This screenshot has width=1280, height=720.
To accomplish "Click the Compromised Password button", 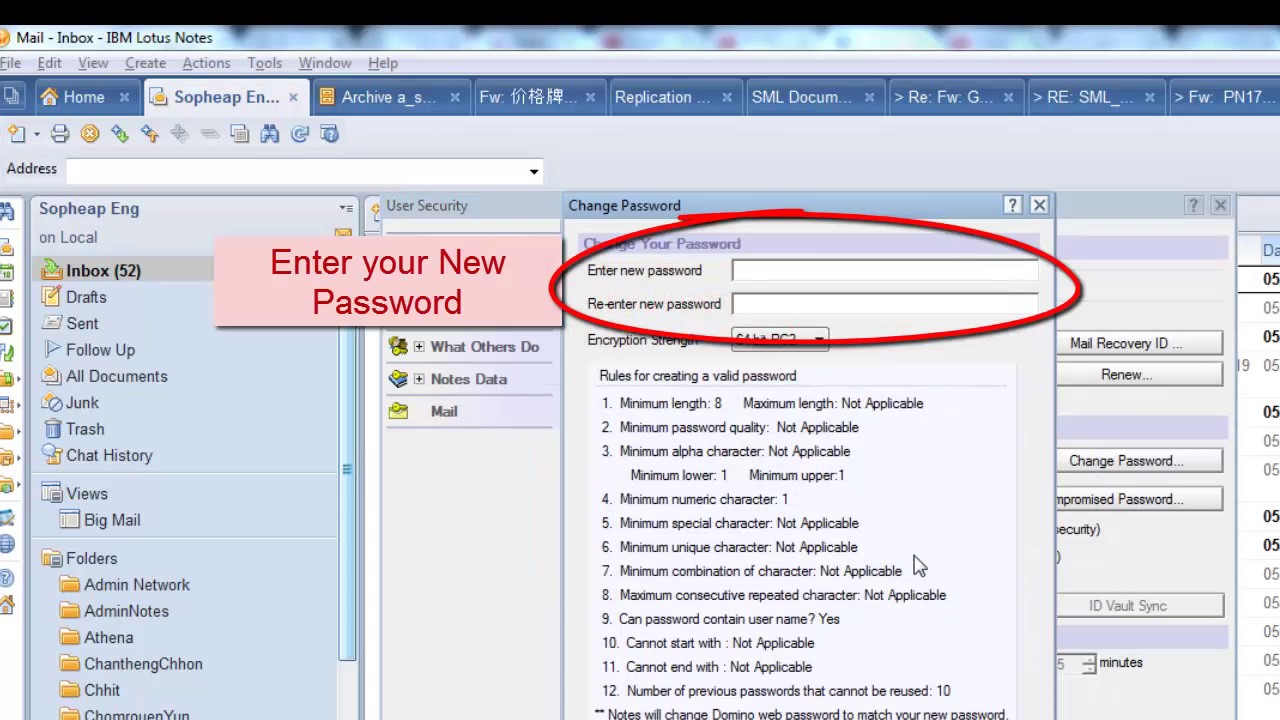I will pyautogui.click(x=1139, y=499).
